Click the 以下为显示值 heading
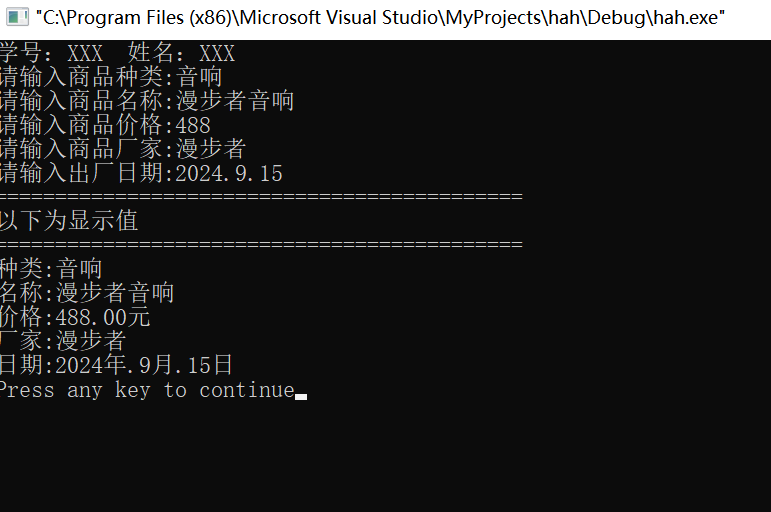This screenshot has height=512, width=771. (69, 221)
